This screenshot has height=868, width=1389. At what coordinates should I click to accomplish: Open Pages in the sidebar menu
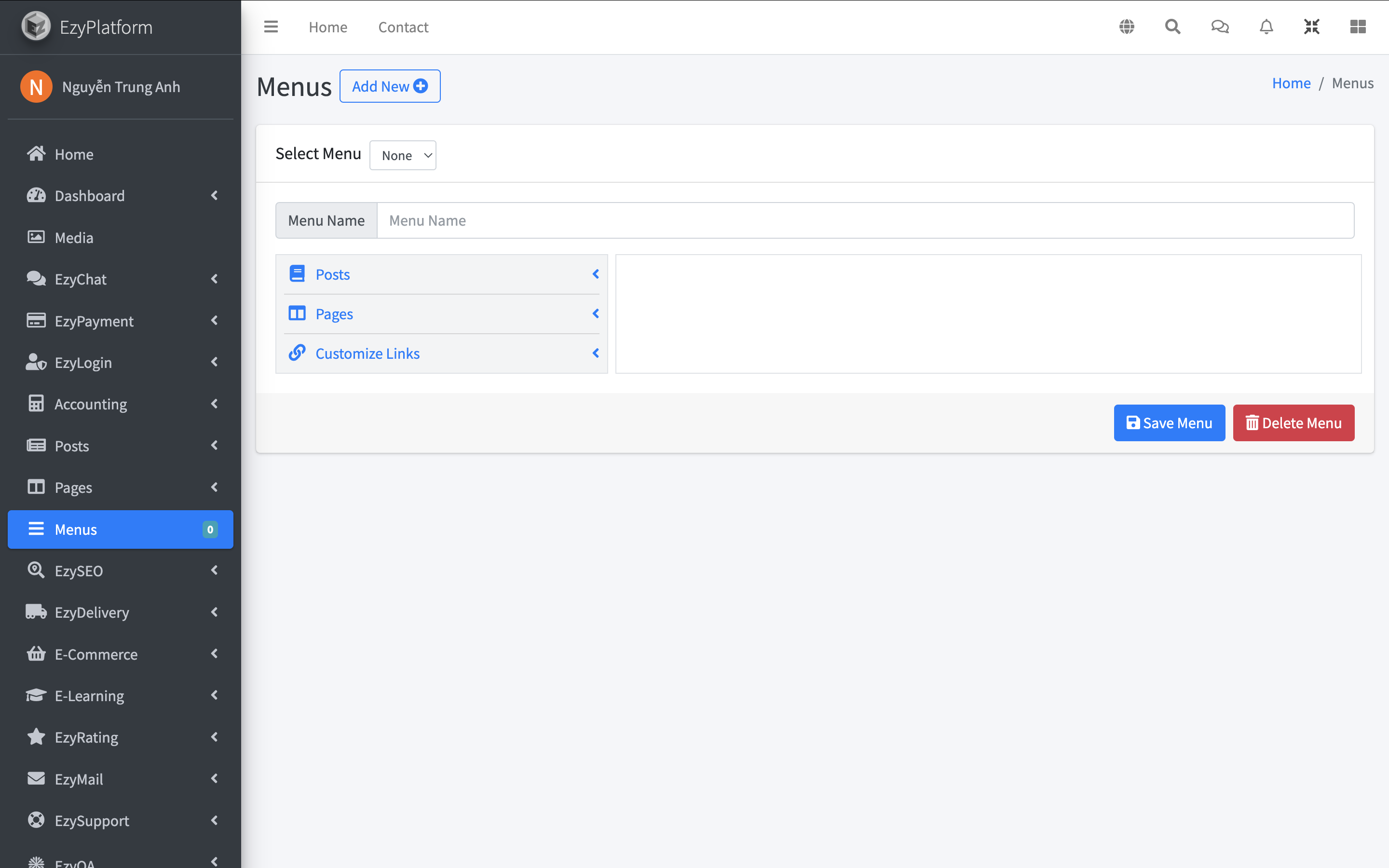click(121, 488)
